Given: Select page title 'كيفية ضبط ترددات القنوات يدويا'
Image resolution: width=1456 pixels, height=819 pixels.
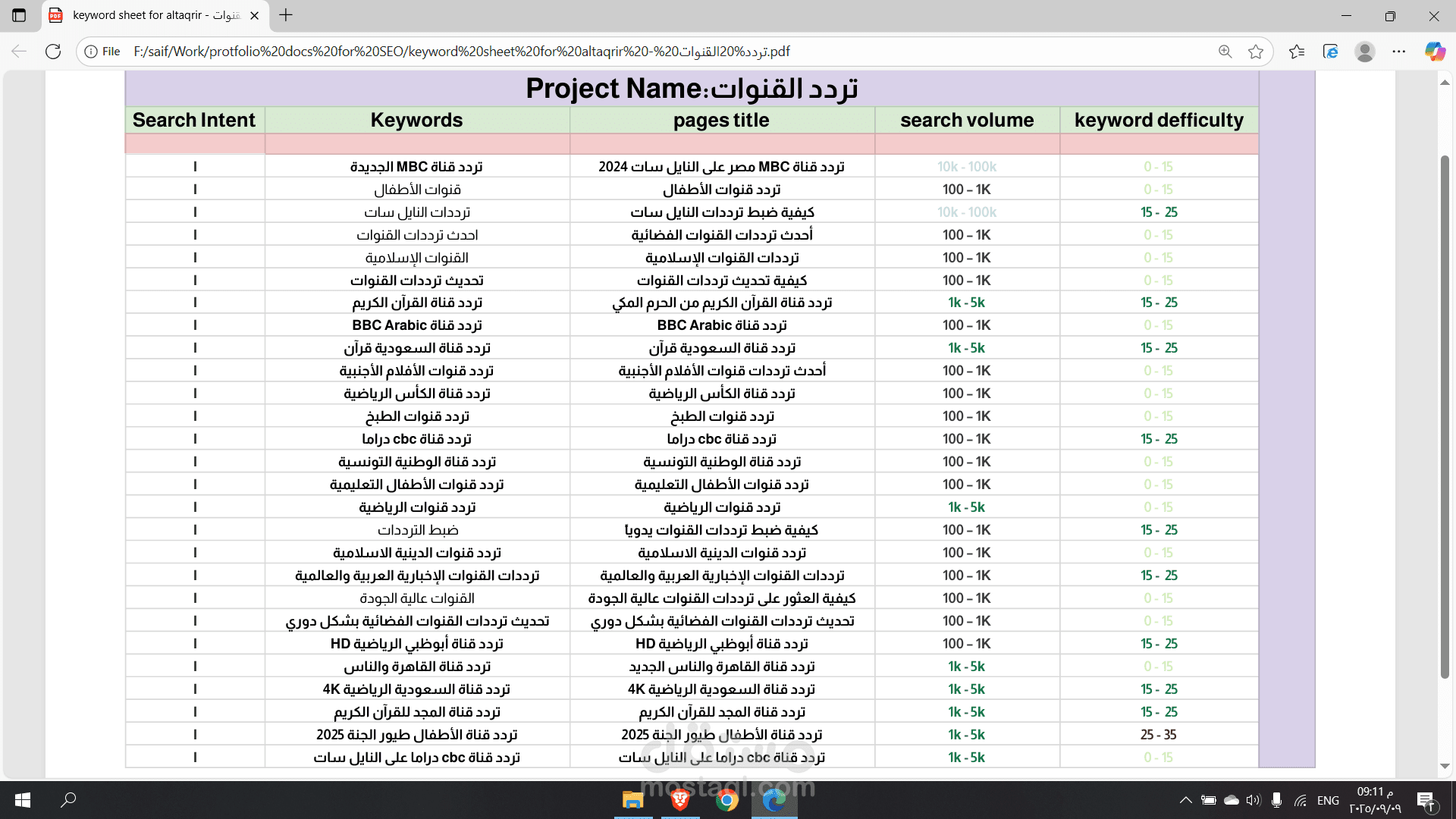Looking at the screenshot, I should 721,530.
